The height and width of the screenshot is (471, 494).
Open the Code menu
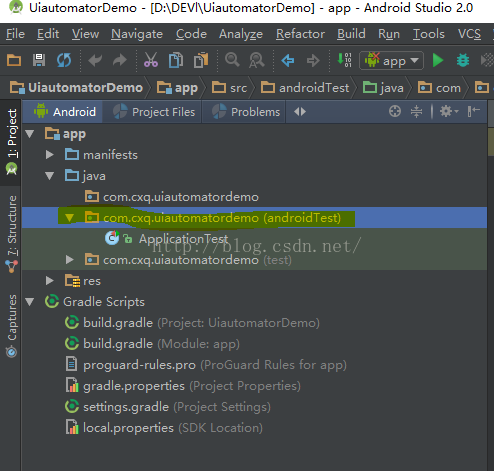click(191, 34)
